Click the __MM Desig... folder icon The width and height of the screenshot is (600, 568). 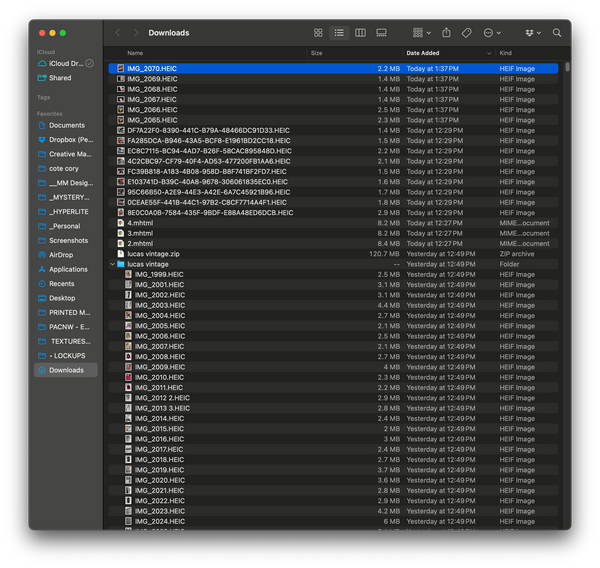[x=42, y=183]
